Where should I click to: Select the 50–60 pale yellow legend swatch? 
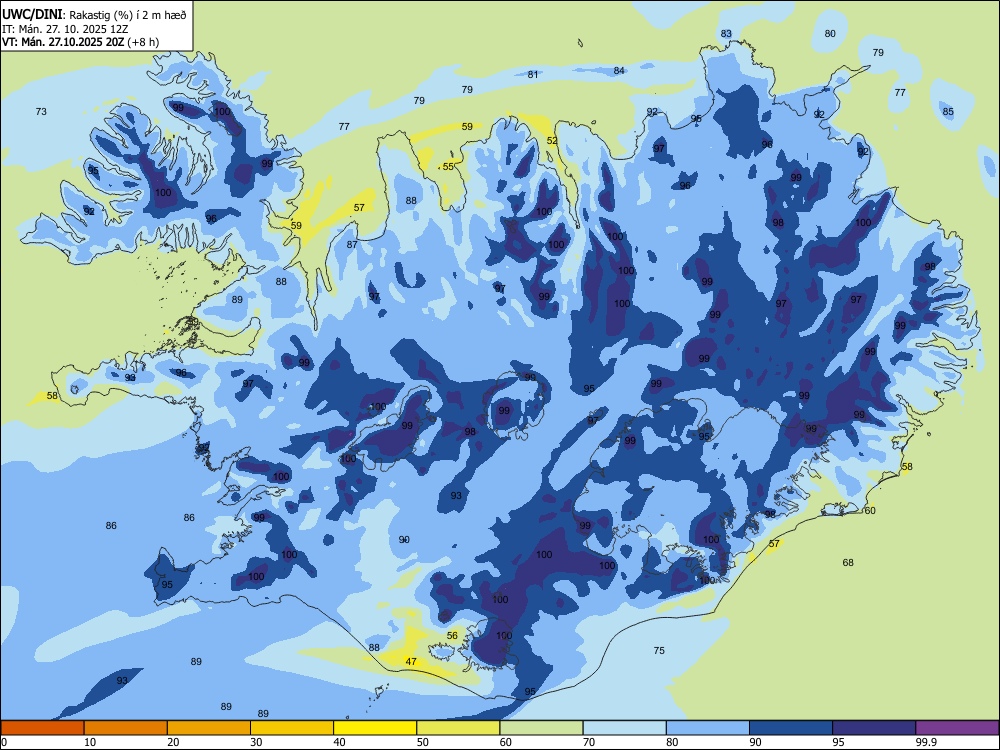point(459,728)
